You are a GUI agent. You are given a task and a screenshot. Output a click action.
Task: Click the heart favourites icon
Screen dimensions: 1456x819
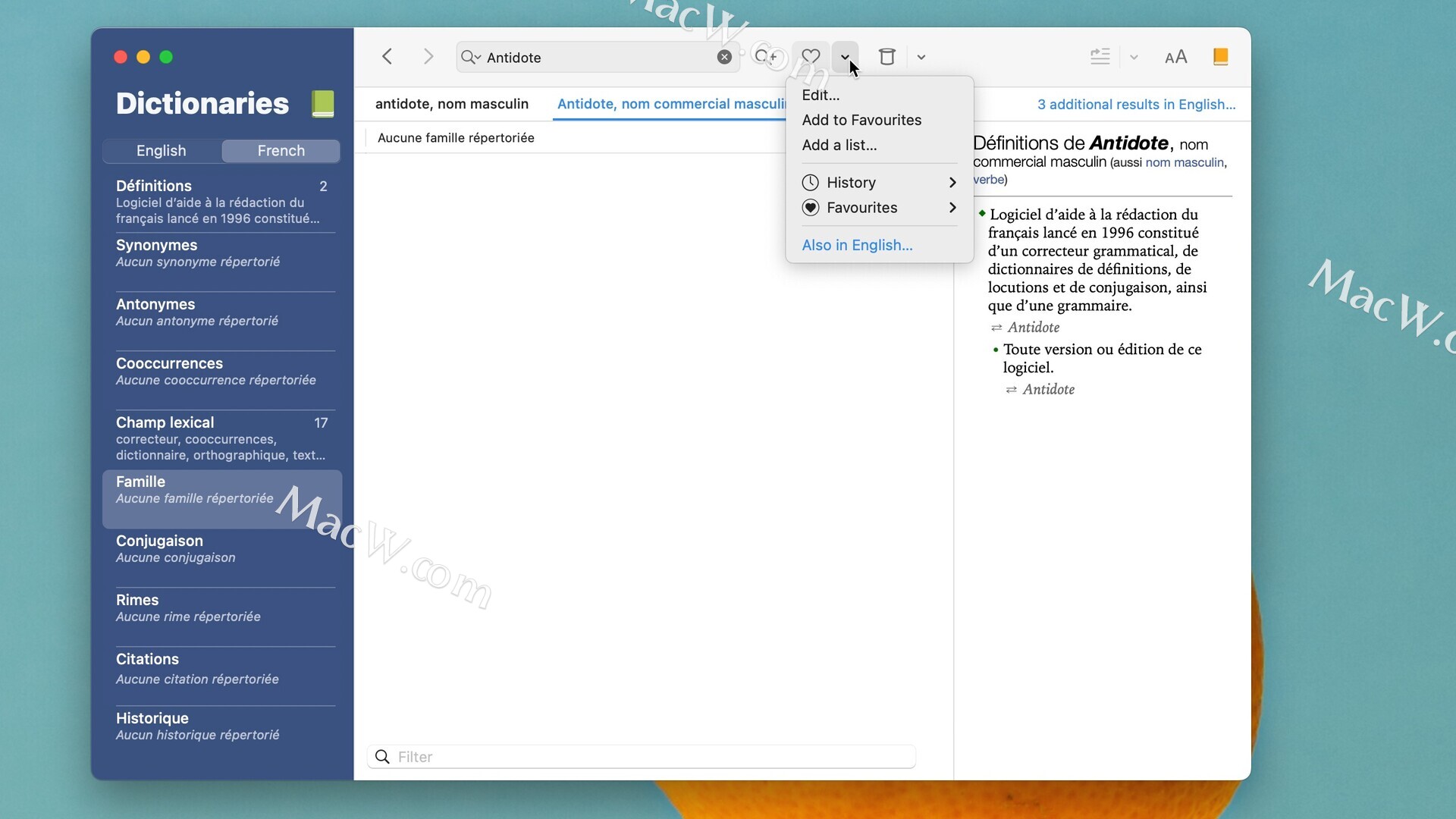click(x=811, y=57)
